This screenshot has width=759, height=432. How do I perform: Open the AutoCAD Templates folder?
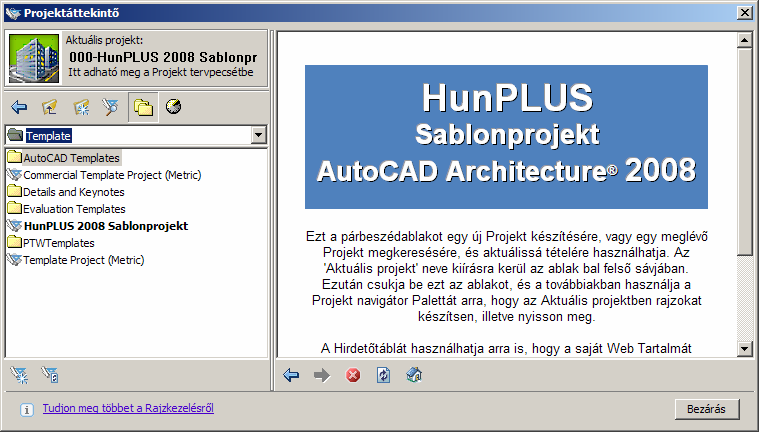point(64,158)
